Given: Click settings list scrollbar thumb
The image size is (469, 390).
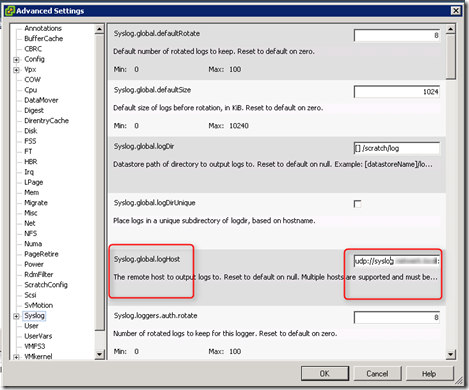Looking at the screenshot, I should (450, 56).
